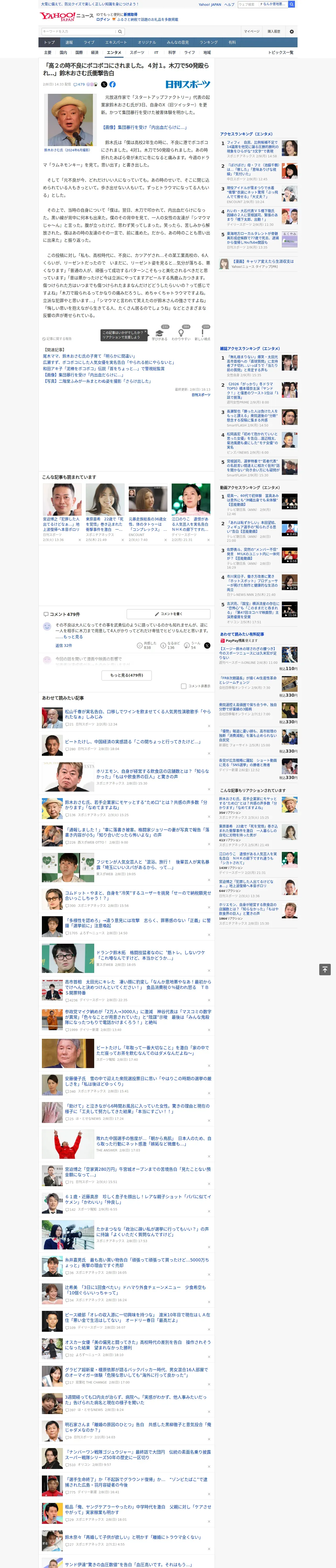The height and width of the screenshot is (1568, 336).
Task: Click the ログイン link
Action: click(x=103, y=20)
